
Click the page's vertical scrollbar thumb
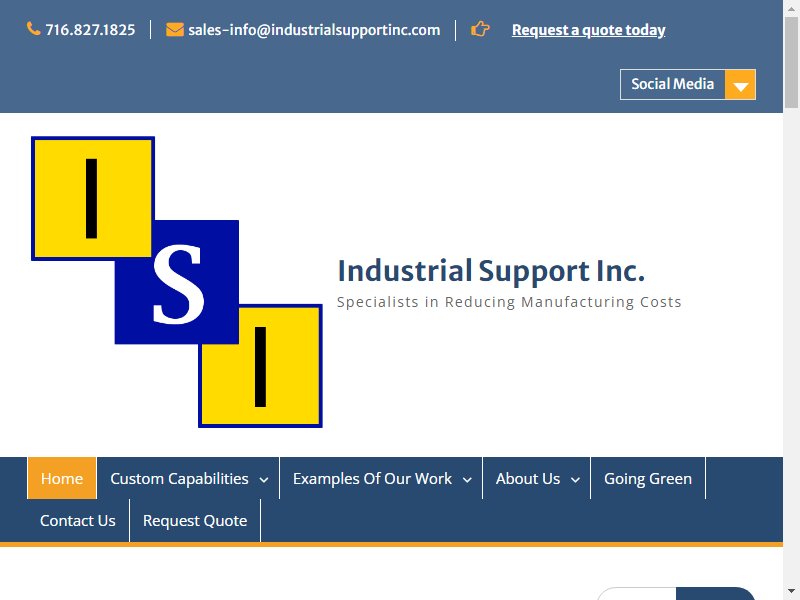pyautogui.click(x=791, y=62)
